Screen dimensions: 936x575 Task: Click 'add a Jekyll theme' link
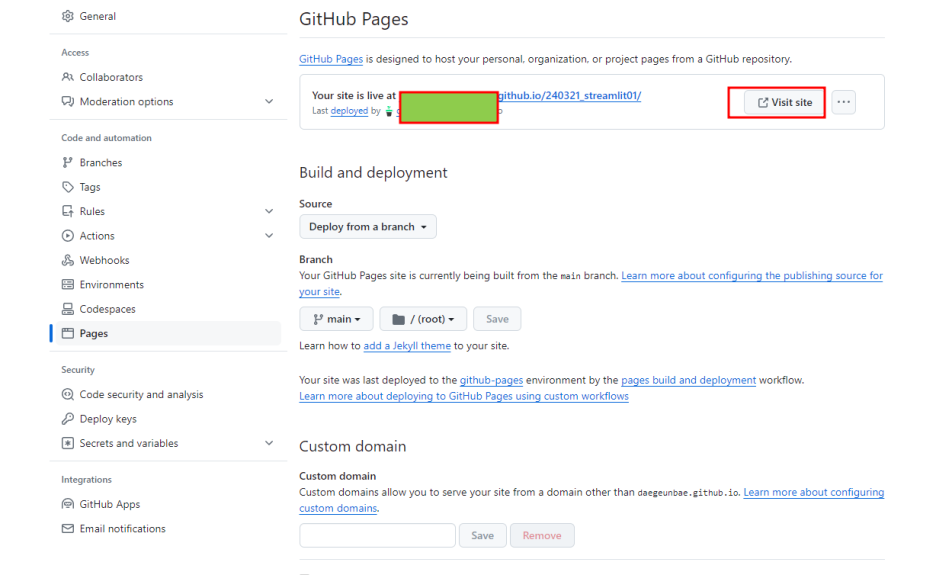[x=407, y=346]
